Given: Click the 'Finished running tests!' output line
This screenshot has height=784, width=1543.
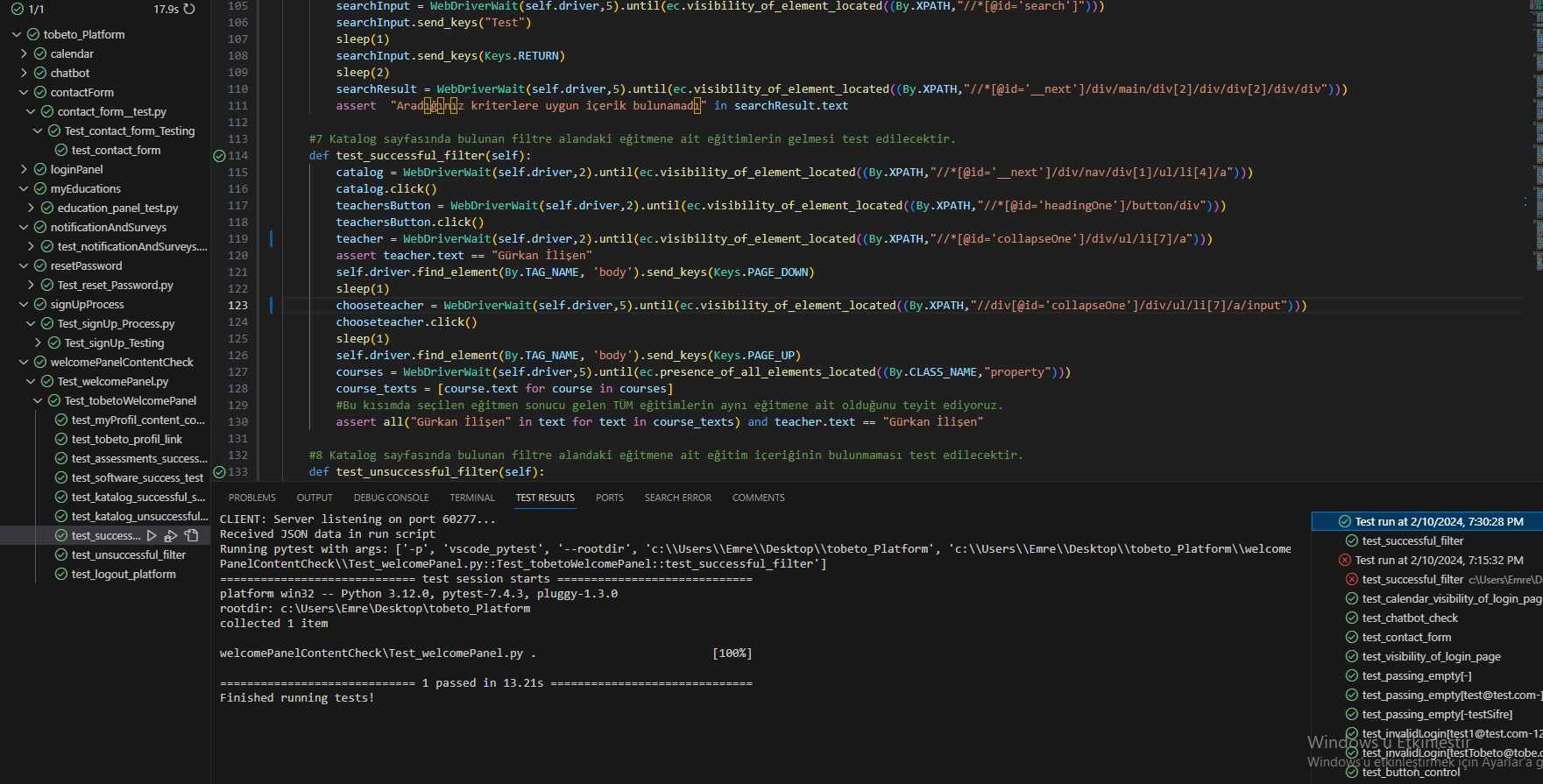Looking at the screenshot, I should click(x=297, y=698).
